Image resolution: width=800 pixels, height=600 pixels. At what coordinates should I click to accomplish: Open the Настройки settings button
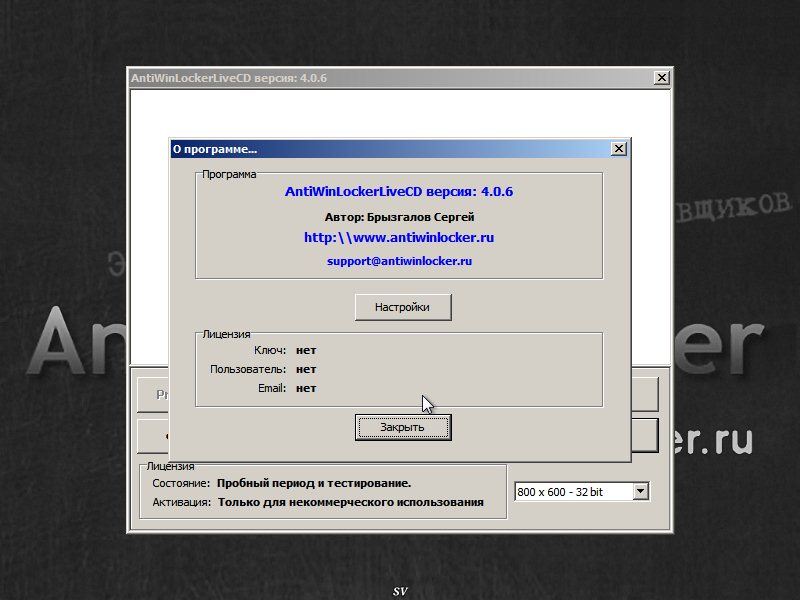click(403, 307)
